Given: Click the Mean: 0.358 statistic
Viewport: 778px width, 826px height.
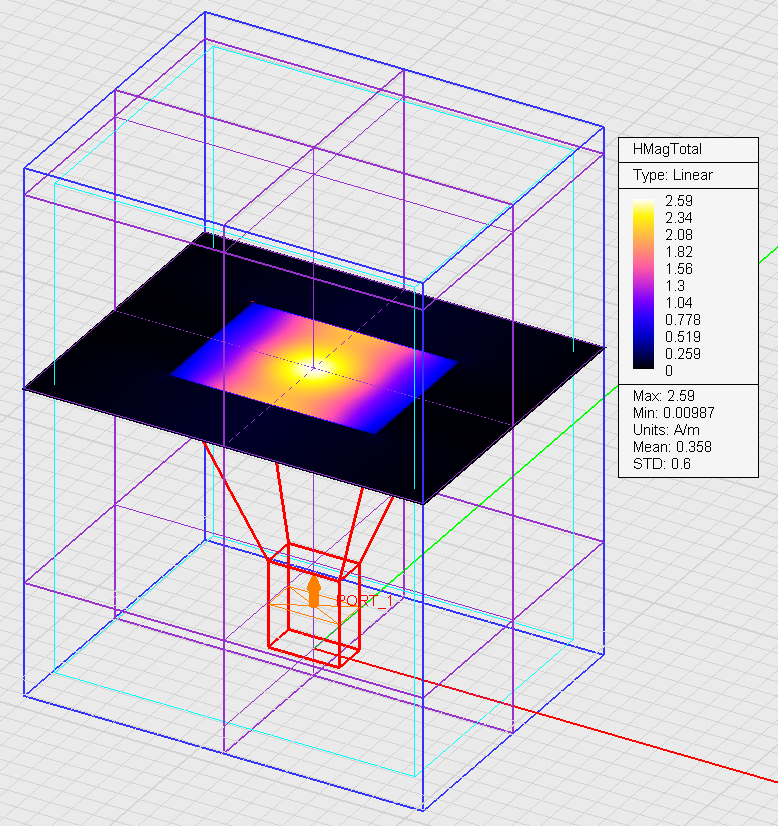Looking at the screenshot, I should pyautogui.click(x=671, y=446).
